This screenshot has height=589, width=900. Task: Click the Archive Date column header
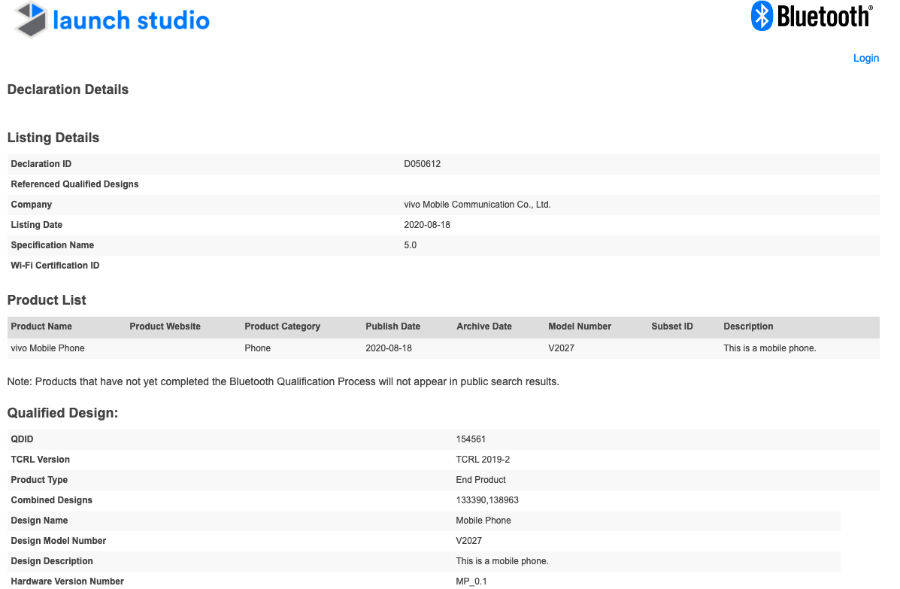(x=484, y=327)
